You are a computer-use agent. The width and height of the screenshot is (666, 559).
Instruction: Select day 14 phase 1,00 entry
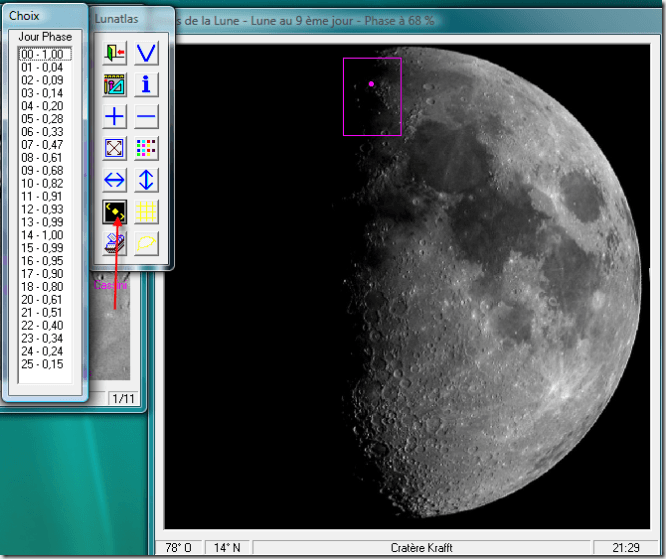coord(41,235)
